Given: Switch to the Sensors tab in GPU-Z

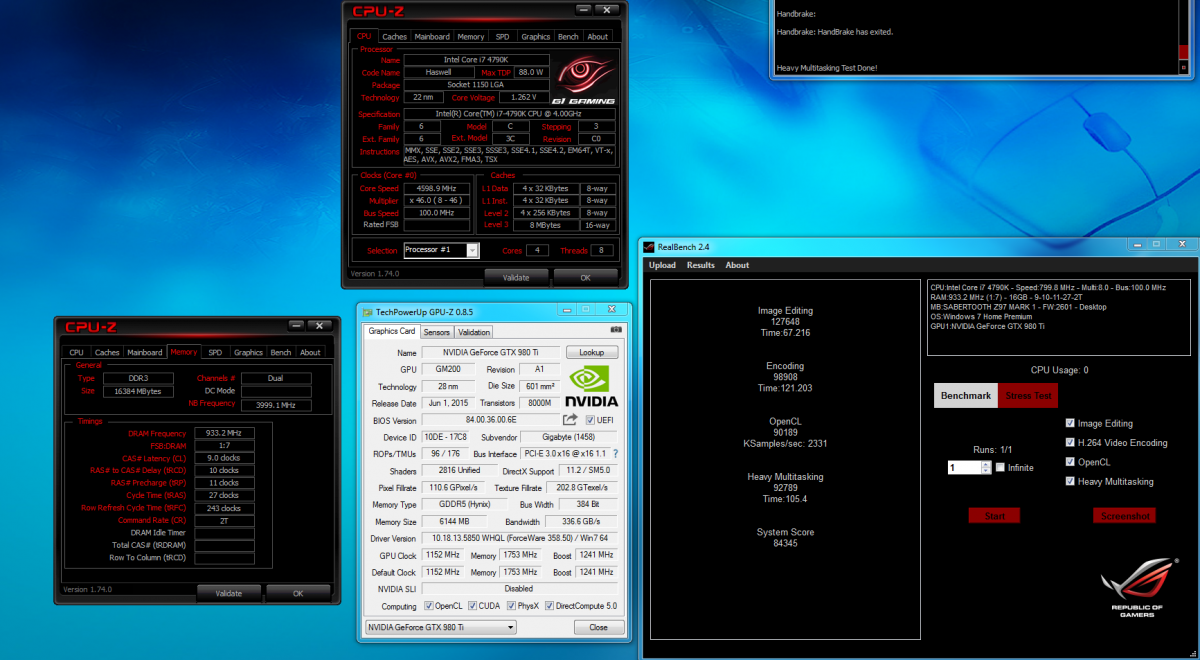Looking at the screenshot, I should pyautogui.click(x=437, y=332).
